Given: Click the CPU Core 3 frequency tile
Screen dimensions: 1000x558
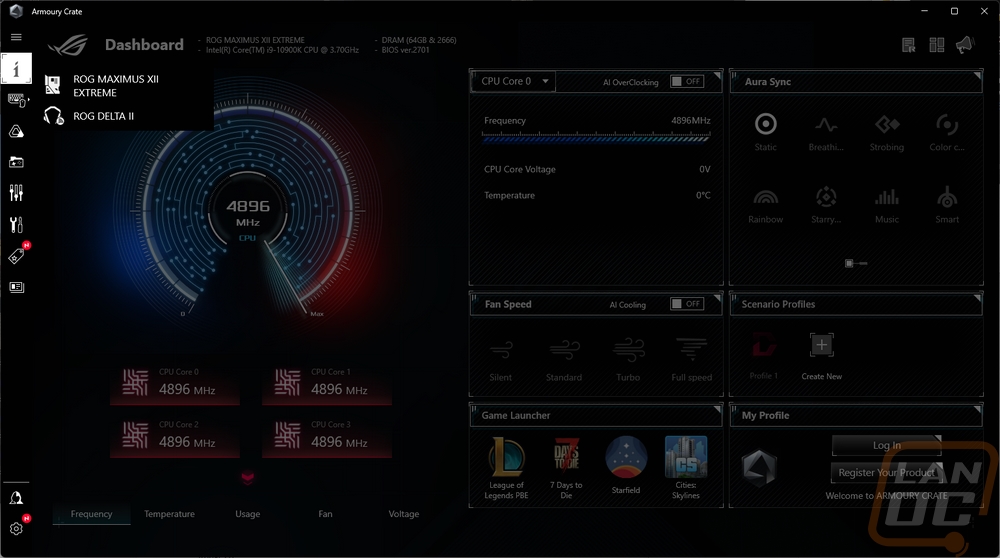Looking at the screenshot, I should coord(327,437).
